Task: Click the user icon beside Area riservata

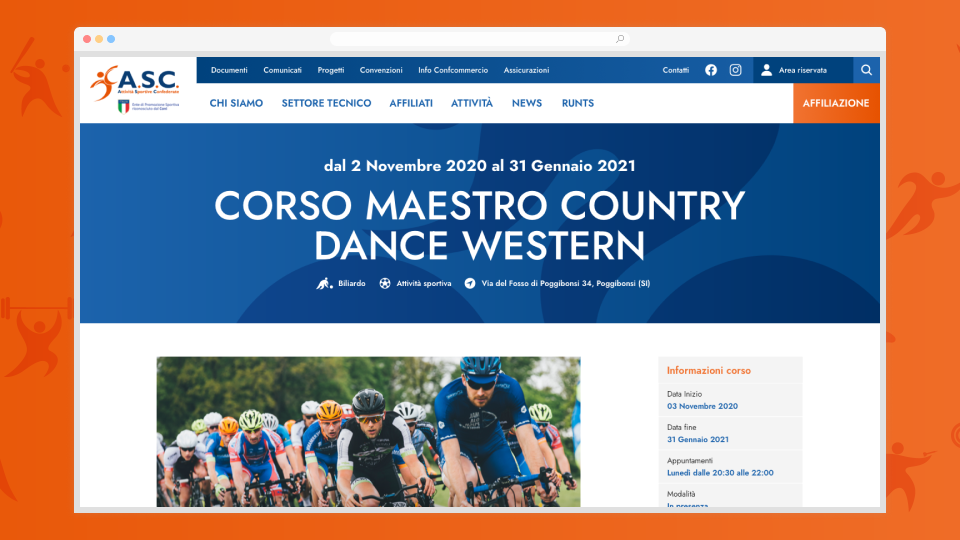Action: pyautogui.click(x=766, y=70)
